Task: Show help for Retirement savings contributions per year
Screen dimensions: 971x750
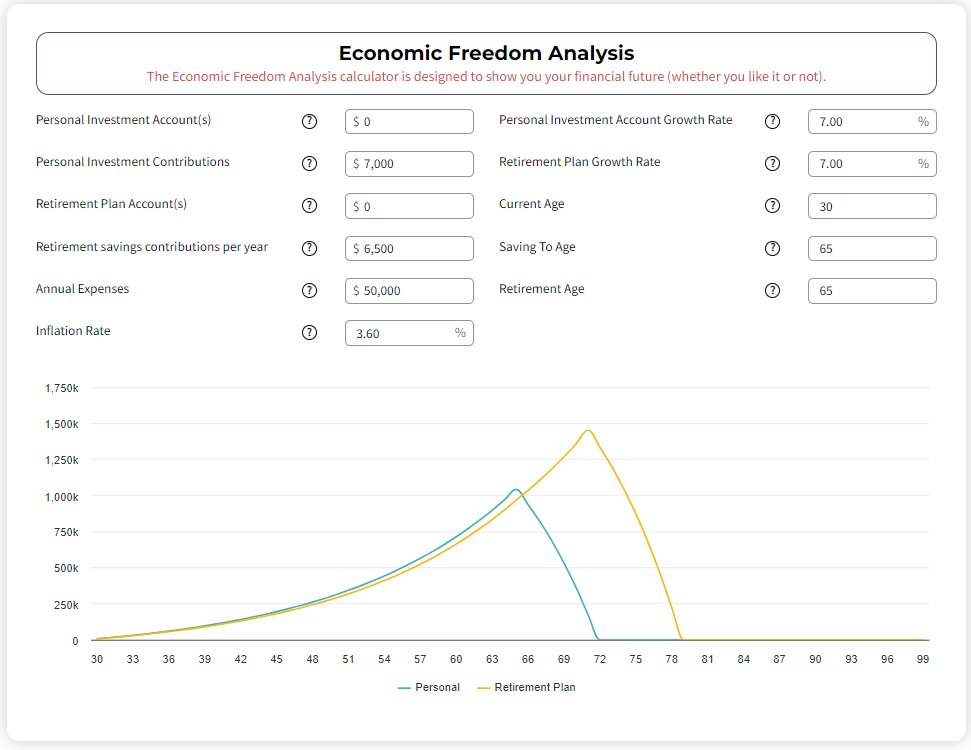Action: (x=309, y=248)
